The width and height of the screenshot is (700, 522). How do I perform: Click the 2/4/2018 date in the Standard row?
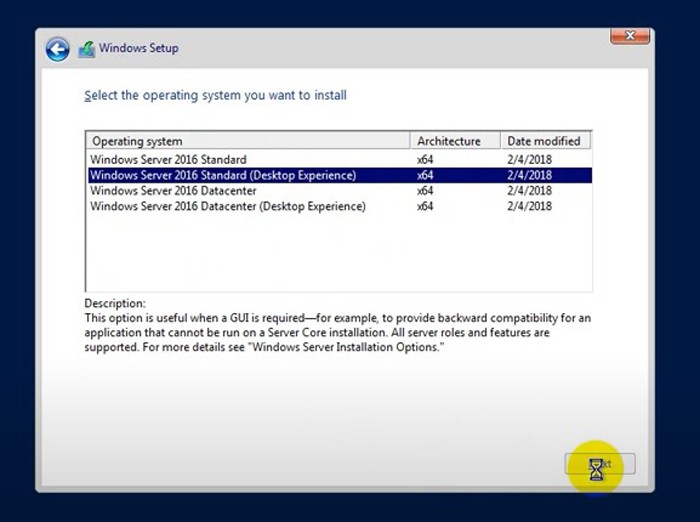coord(529,159)
